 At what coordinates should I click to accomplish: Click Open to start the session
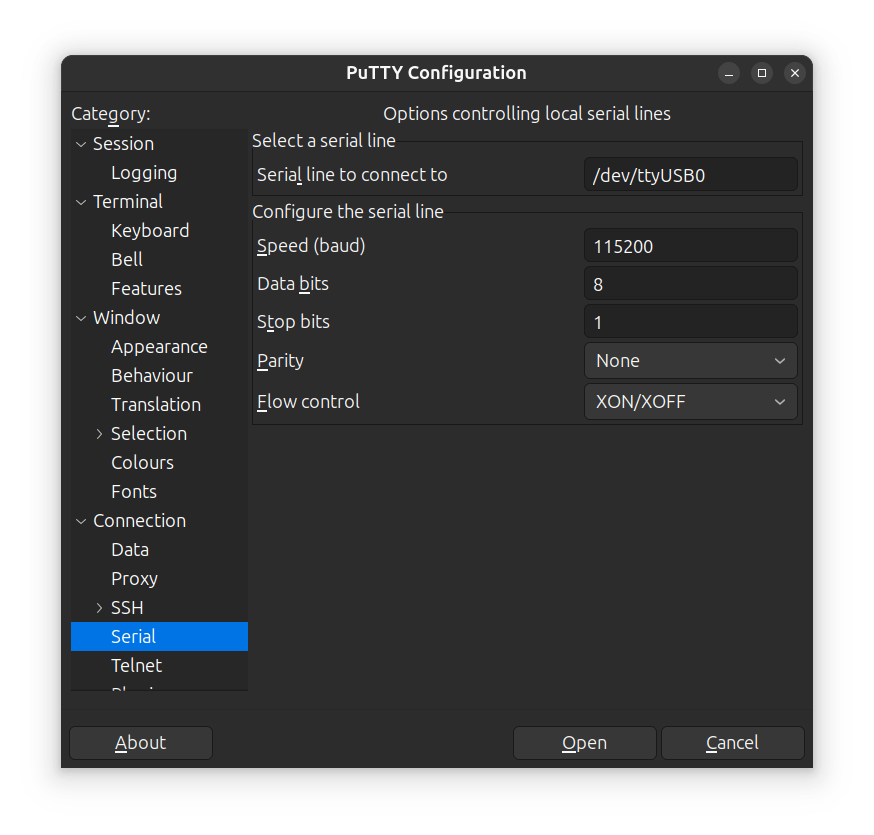tap(585, 743)
